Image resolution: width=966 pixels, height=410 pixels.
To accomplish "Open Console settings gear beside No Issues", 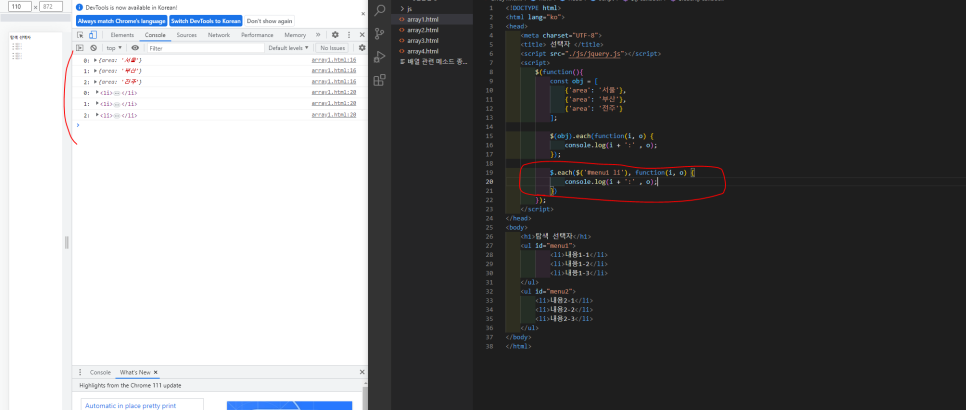I will [362, 47].
